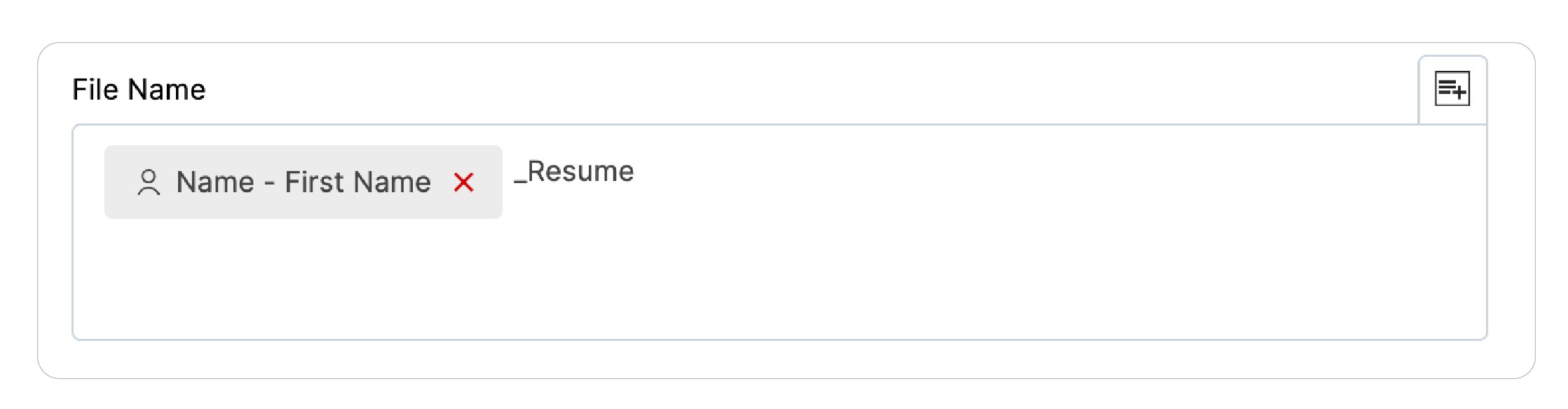Screen dimensions: 1568x409
Task: Remove the Name - First Name field
Action: point(465,182)
